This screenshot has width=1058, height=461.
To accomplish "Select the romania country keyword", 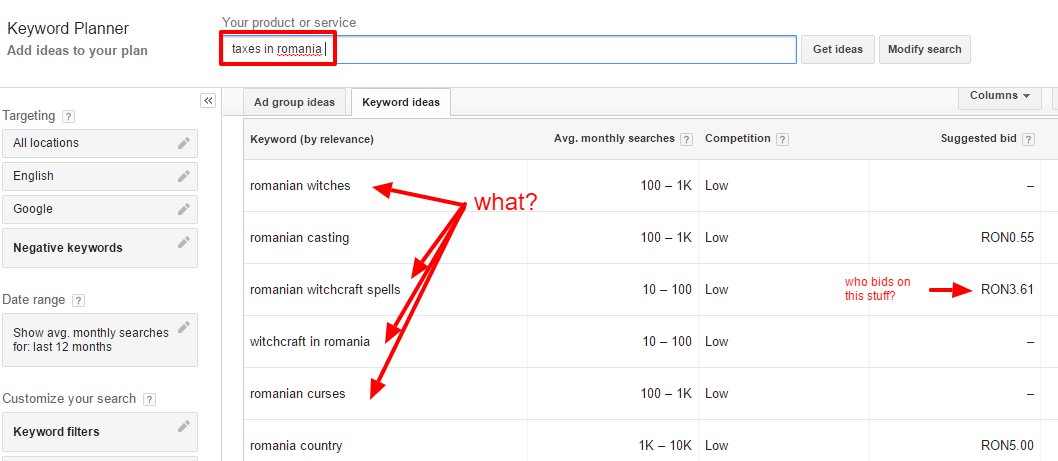I will click(296, 446).
